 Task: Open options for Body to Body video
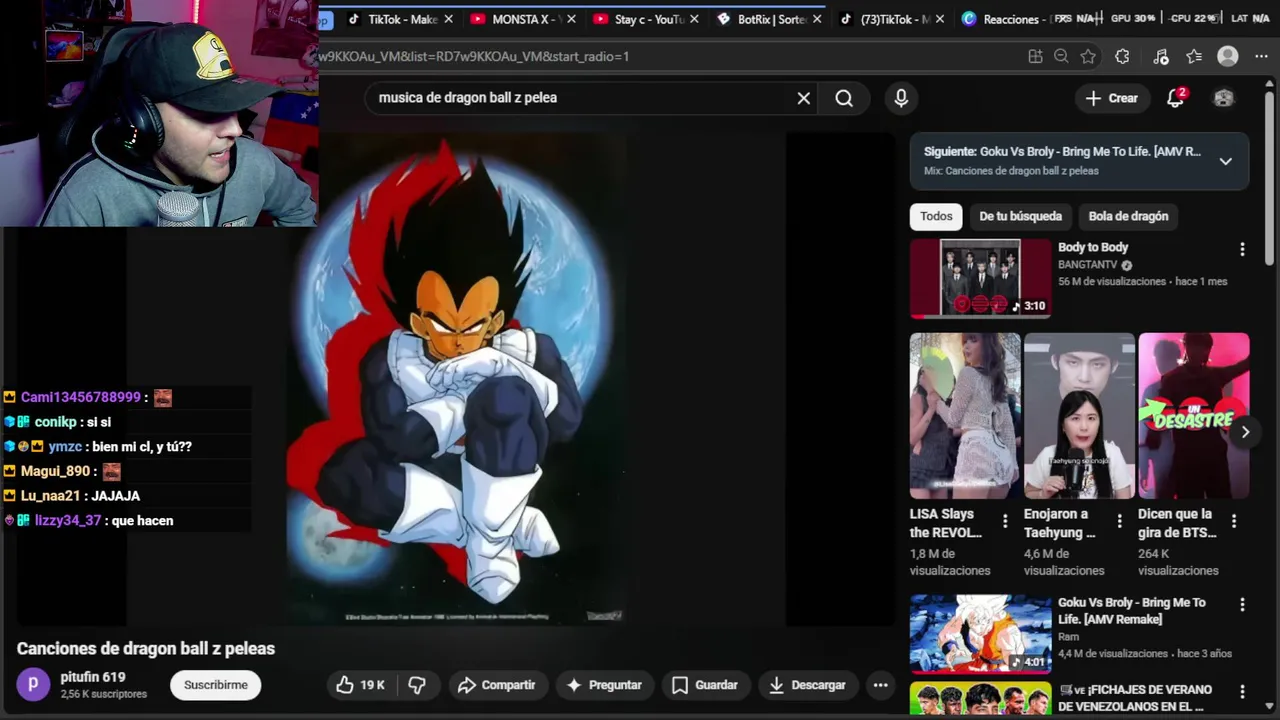tap(1242, 249)
